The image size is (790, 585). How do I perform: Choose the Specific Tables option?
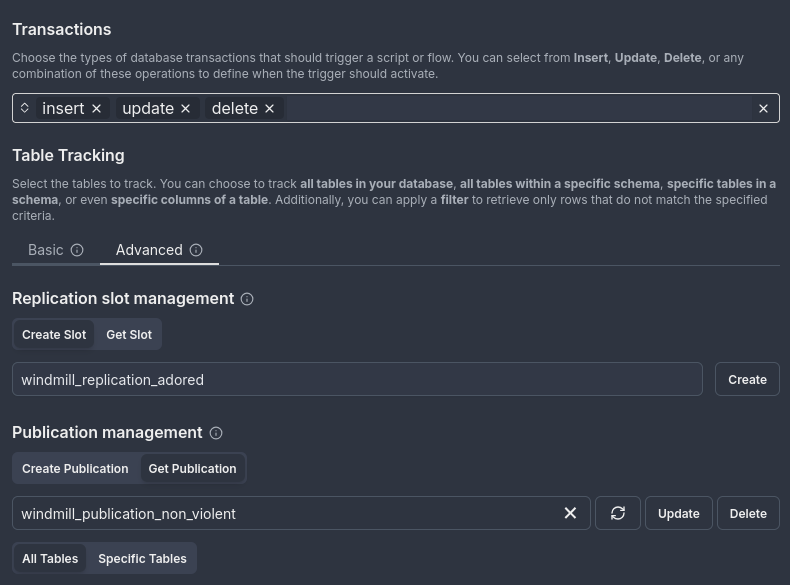tap(142, 559)
